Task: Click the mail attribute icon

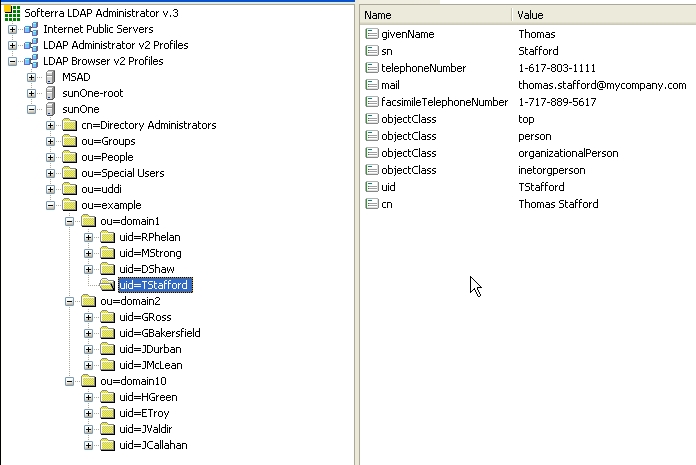Action: [372, 85]
